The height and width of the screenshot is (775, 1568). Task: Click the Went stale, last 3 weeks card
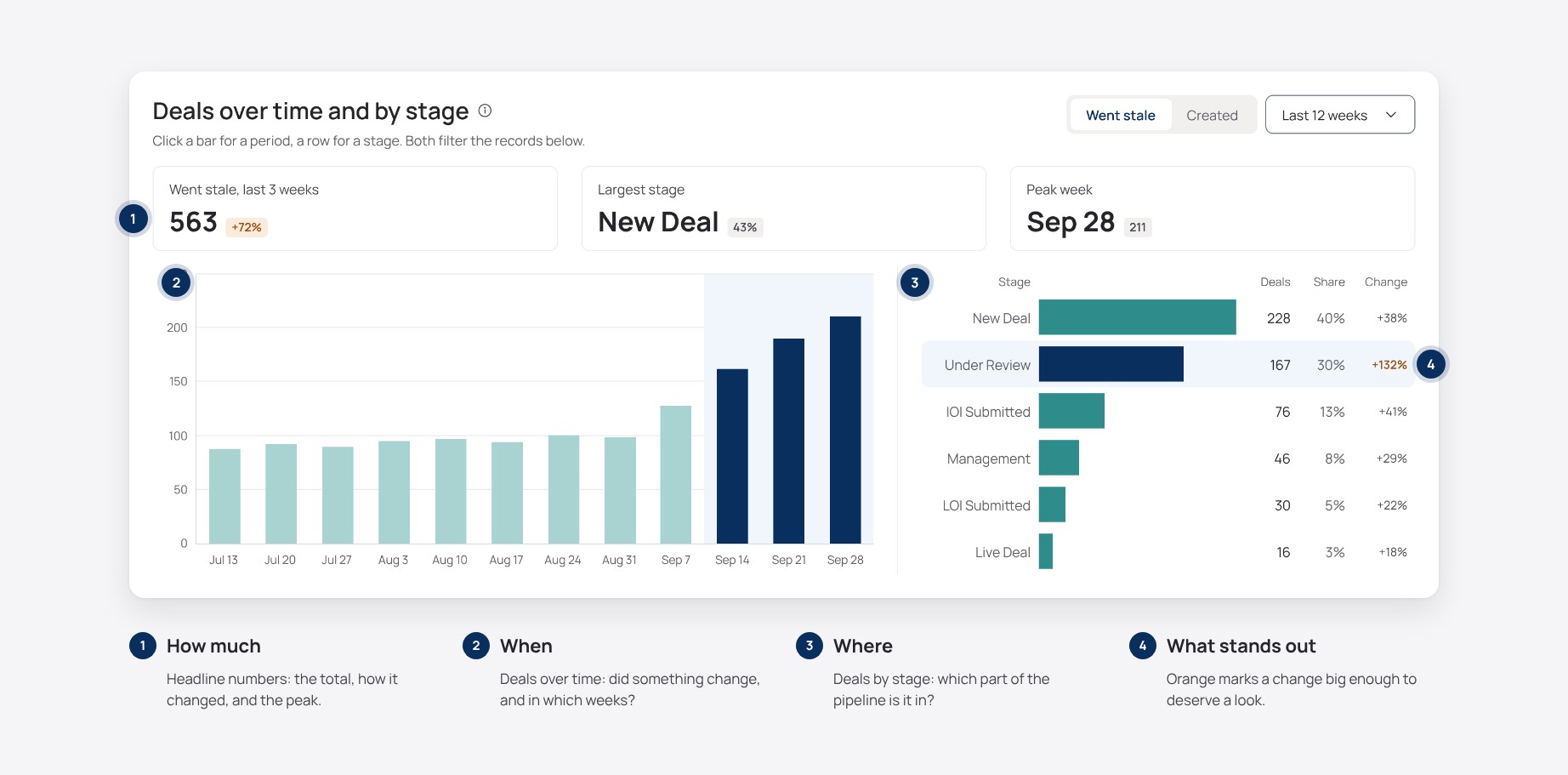pyautogui.click(x=355, y=208)
